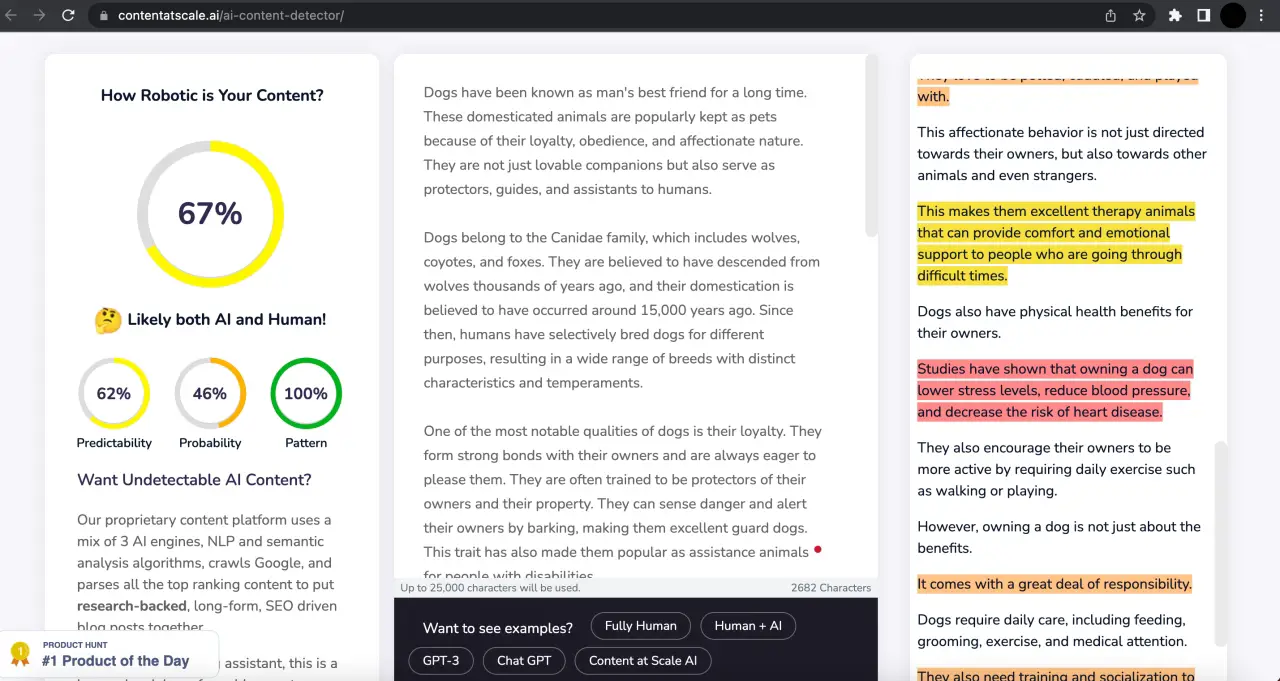Click the Product Hunt medal icon
Image resolution: width=1280 pixels, height=681 pixels.
(x=19, y=654)
